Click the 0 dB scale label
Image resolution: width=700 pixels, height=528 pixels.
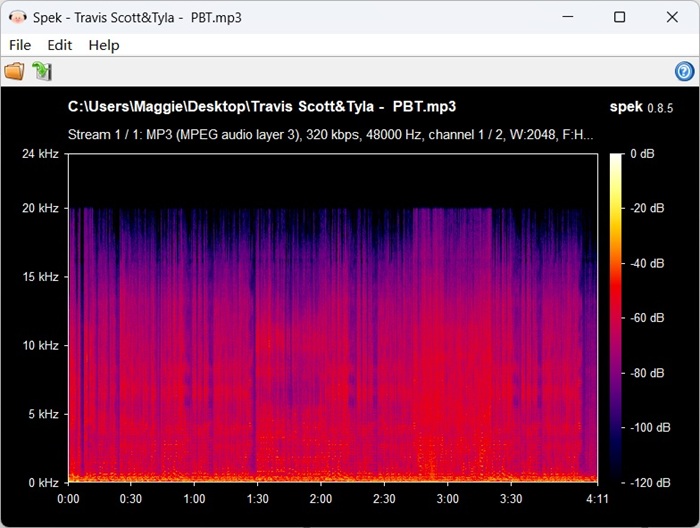click(x=642, y=154)
